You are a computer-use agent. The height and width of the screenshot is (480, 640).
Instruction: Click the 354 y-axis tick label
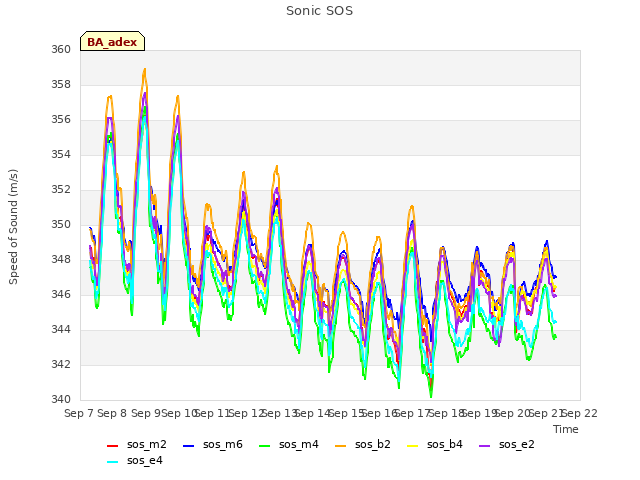(61, 154)
